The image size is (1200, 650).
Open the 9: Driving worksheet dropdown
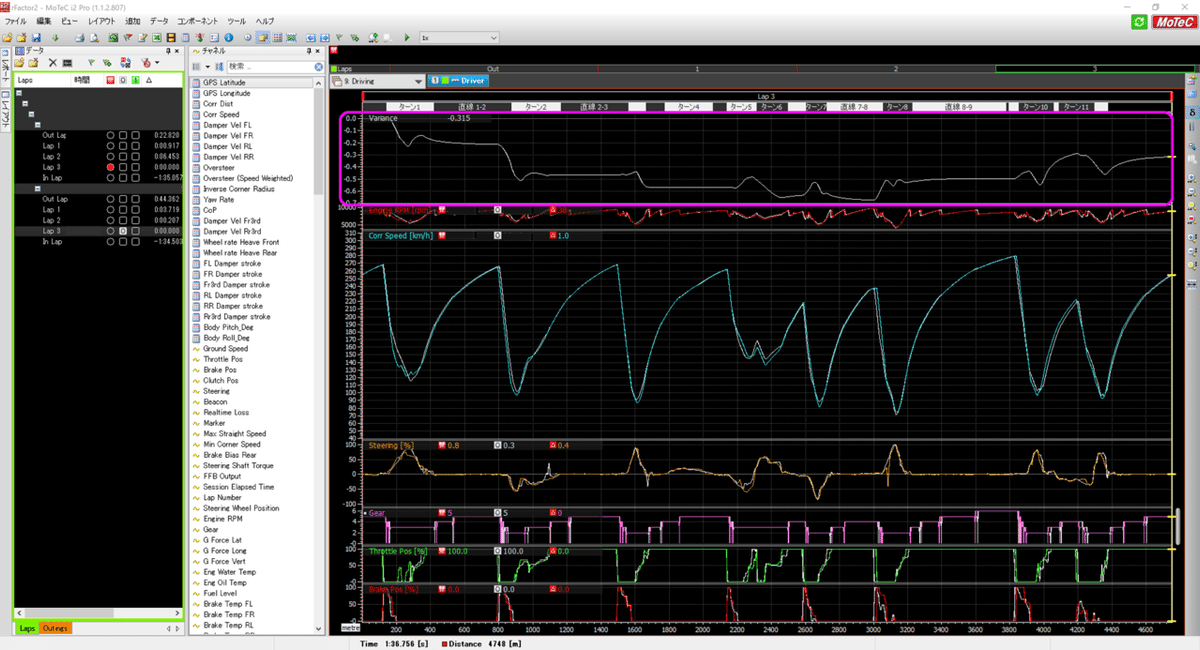click(x=417, y=81)
